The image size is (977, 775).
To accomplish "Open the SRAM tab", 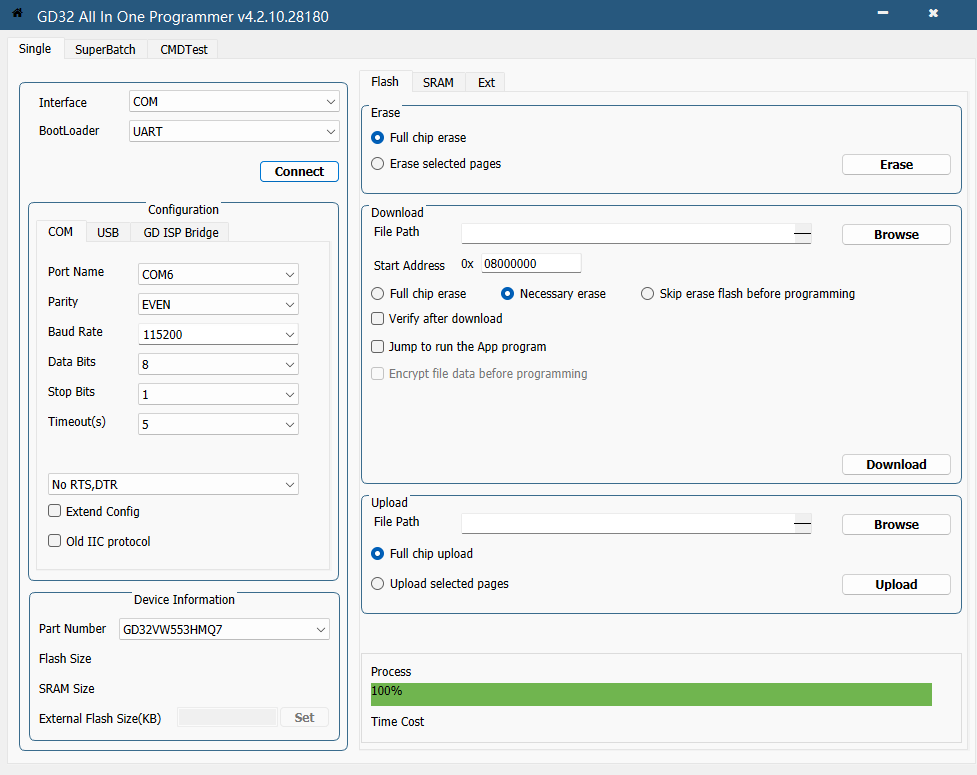I will (x=438, y=83).
